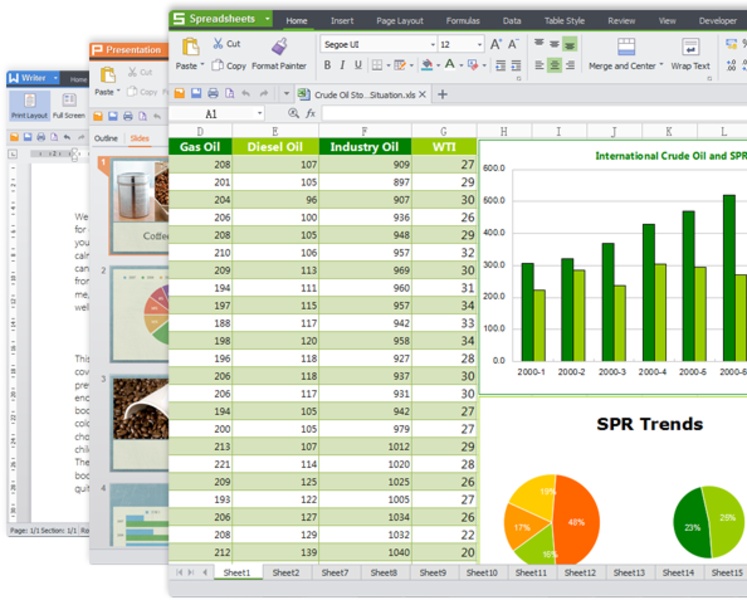
Task: Toggle top vertical alignment
Action: [x=539, y=43]
